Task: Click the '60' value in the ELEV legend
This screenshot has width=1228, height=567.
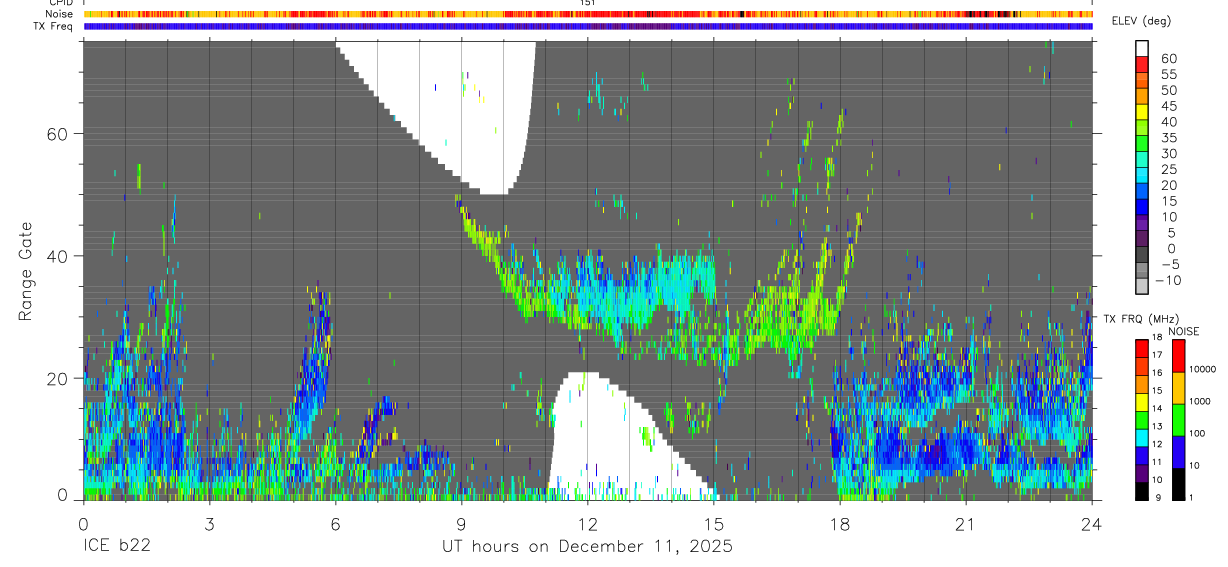Action: [x=1168, y=58]
